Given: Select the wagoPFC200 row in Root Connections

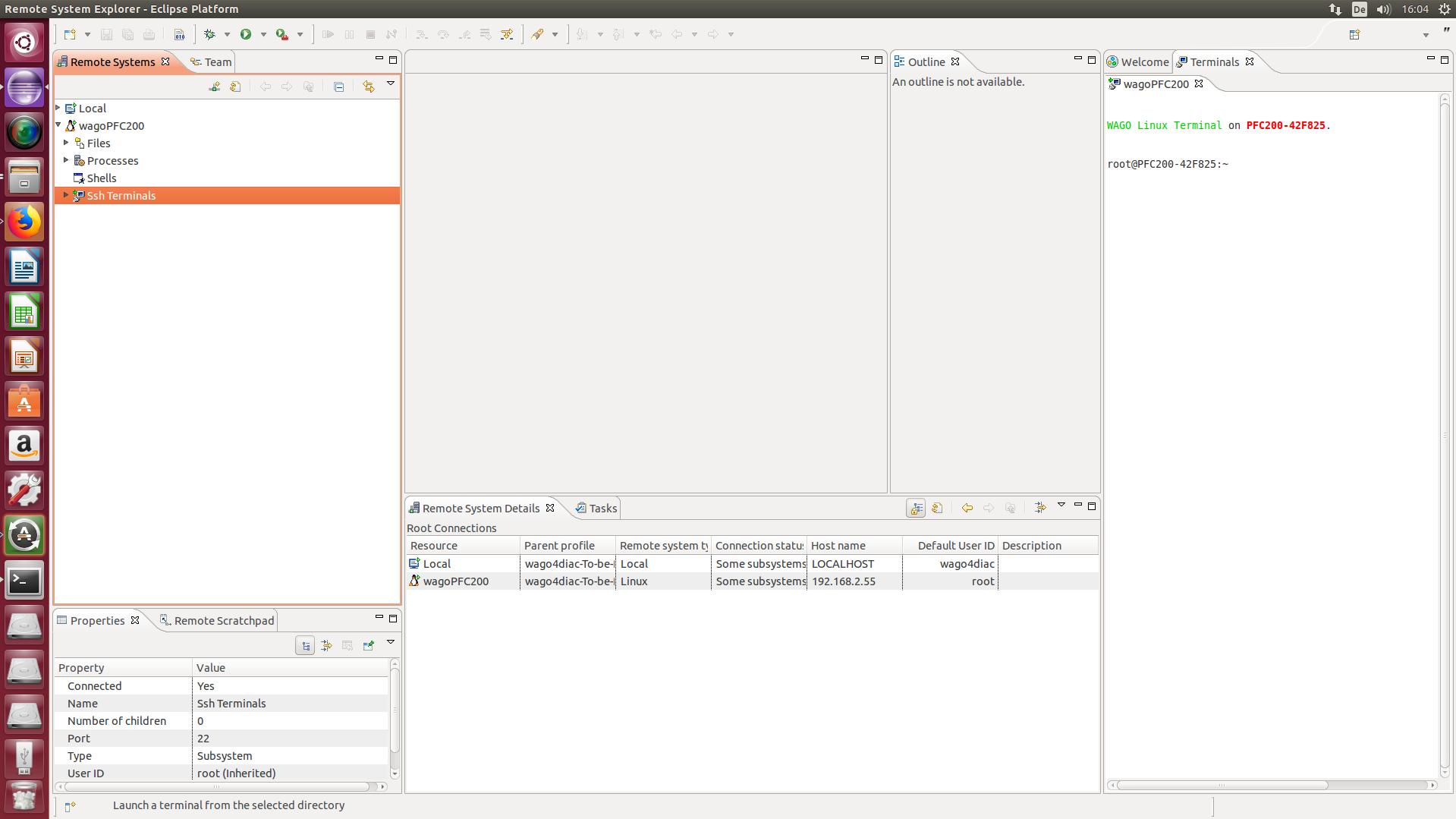Looking at the screenshot, I should click(x=456, y=581).
